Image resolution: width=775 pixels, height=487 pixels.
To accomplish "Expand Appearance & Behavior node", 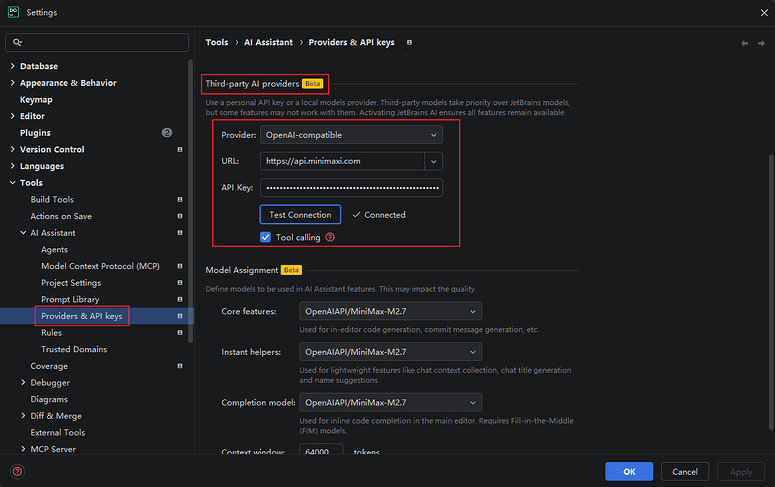I will pyautogui.click(x=12, y=83).
